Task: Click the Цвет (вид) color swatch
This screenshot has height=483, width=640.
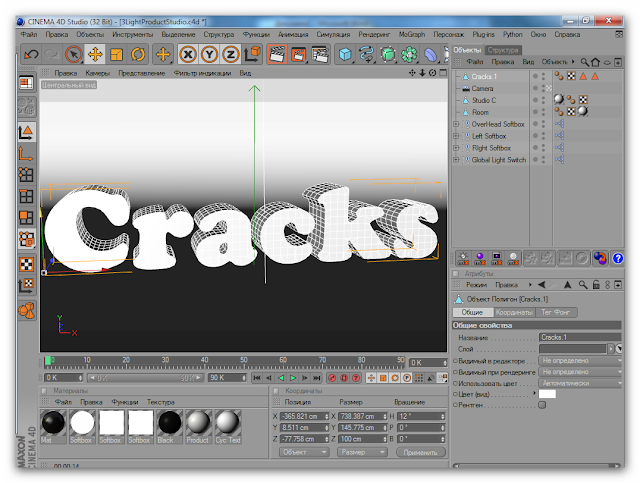Action: (547, 394)
